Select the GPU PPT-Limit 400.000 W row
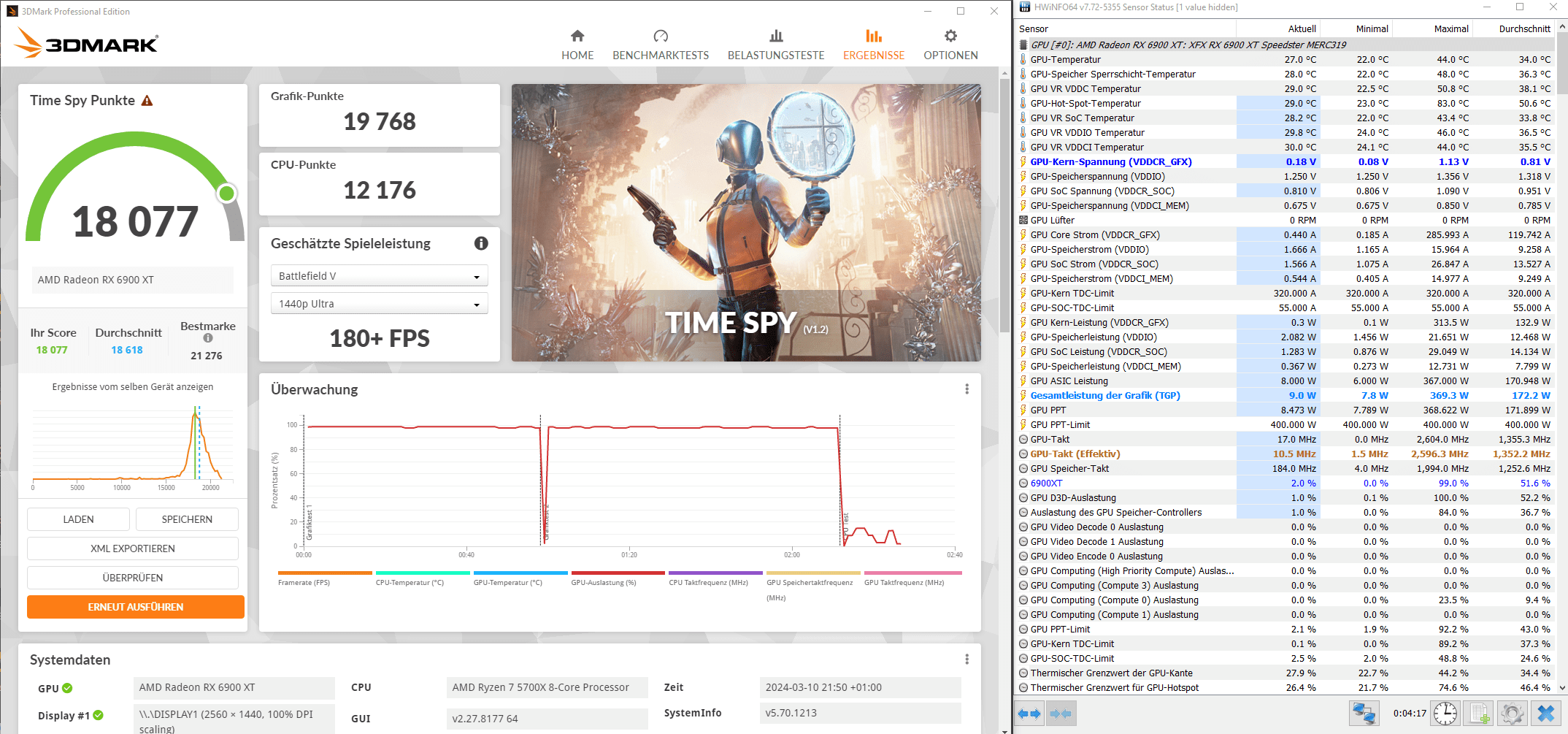The width and height of the screenshot is (1568, 734). point(1286,424)
